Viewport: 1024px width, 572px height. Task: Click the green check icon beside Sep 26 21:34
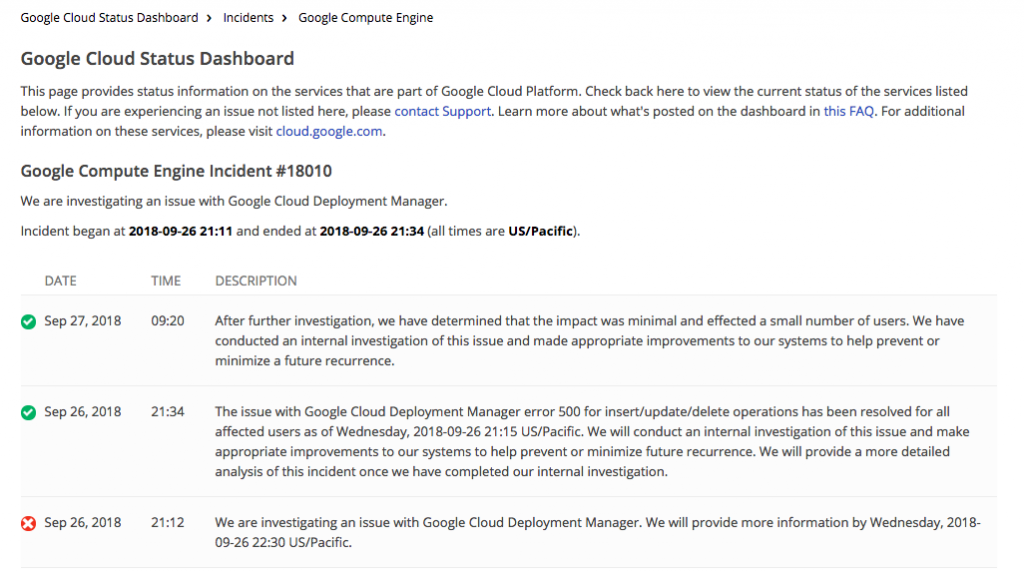[x=28, y=412]
